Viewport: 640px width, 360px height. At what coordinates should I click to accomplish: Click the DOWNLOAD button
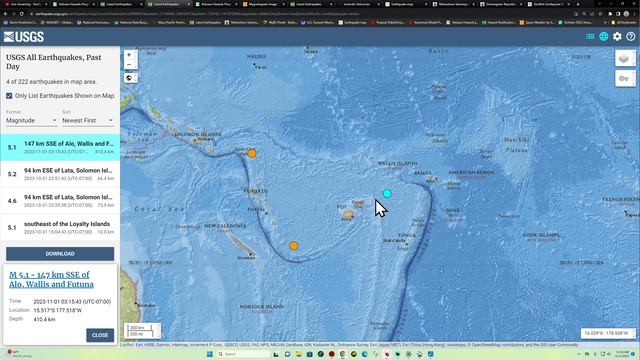coord(60,253)
